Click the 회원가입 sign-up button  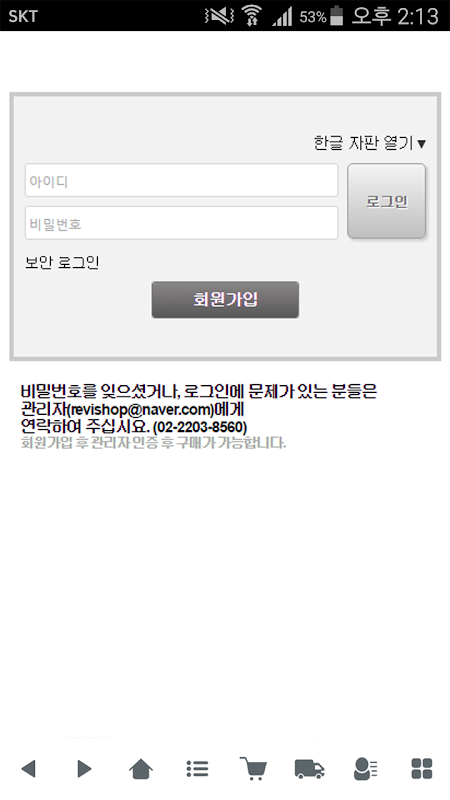click(225, 299)
